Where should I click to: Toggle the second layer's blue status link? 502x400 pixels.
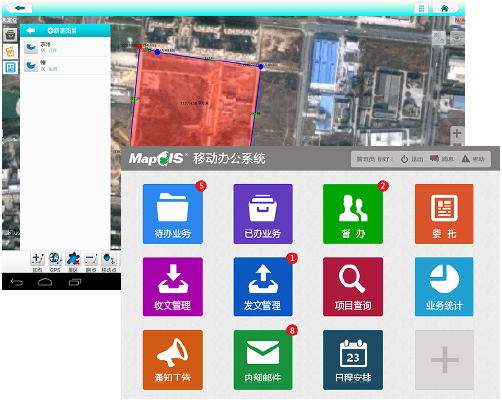(x=53, y=69)
